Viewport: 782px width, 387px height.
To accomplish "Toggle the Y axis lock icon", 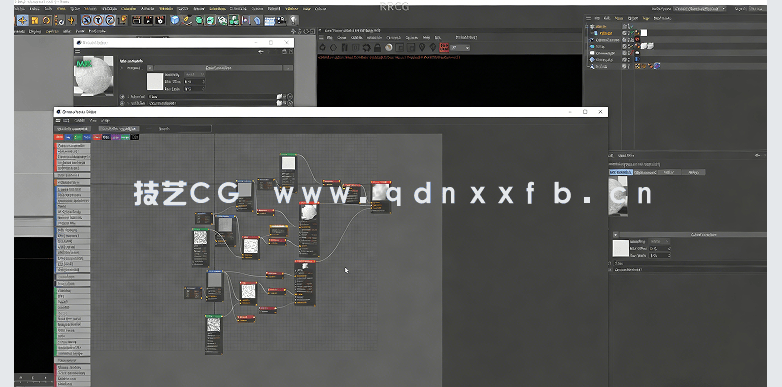I will click(x=98, y=20).
